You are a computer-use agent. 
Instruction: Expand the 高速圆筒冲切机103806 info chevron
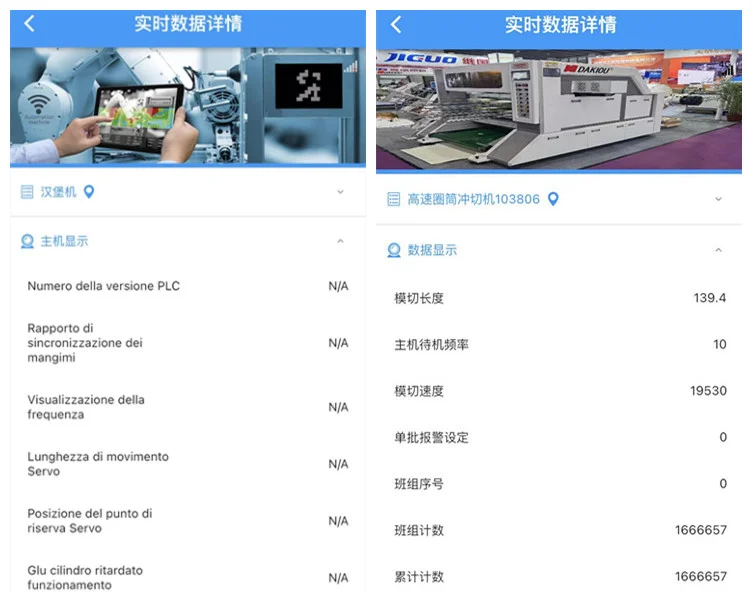718,199
